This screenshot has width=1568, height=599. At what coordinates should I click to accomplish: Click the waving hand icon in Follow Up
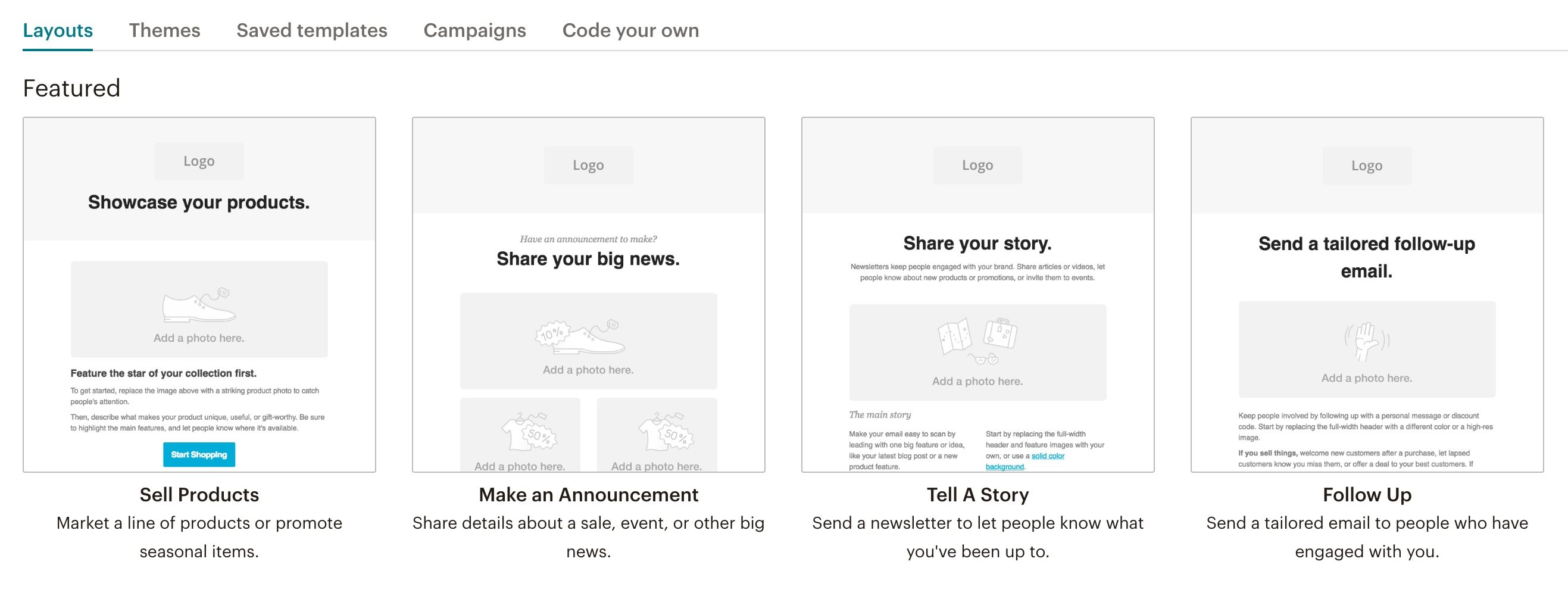pyautogui.click(x=1367, y=341)
